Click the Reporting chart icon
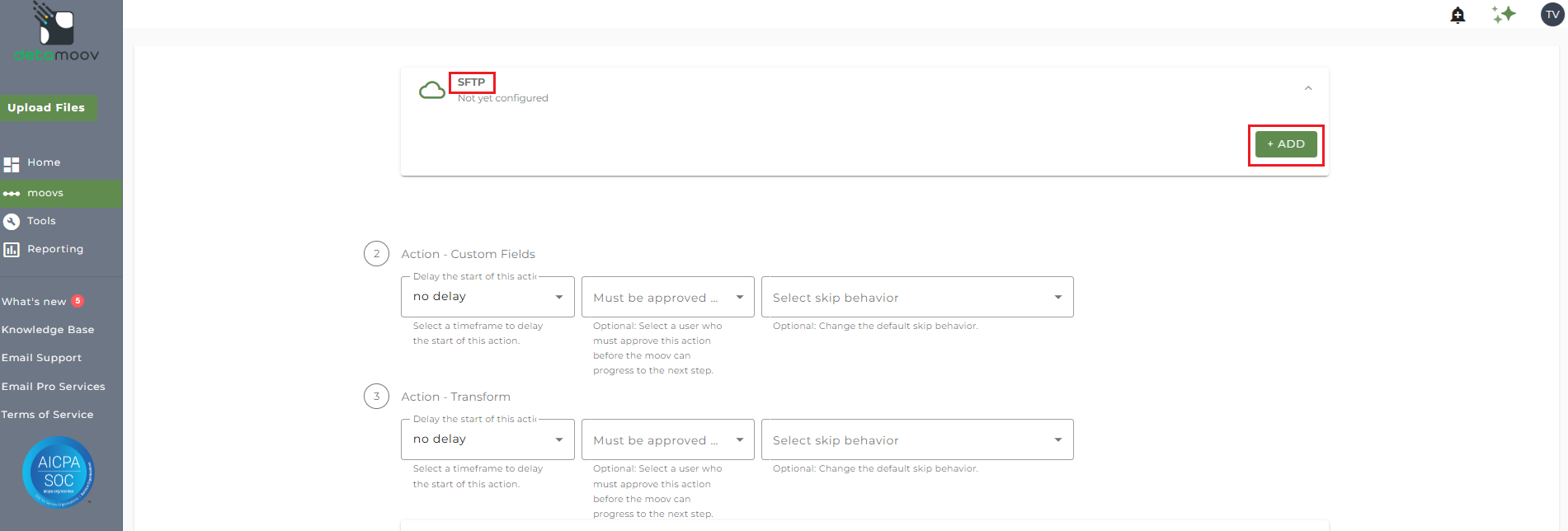 (x=12, y=249)
